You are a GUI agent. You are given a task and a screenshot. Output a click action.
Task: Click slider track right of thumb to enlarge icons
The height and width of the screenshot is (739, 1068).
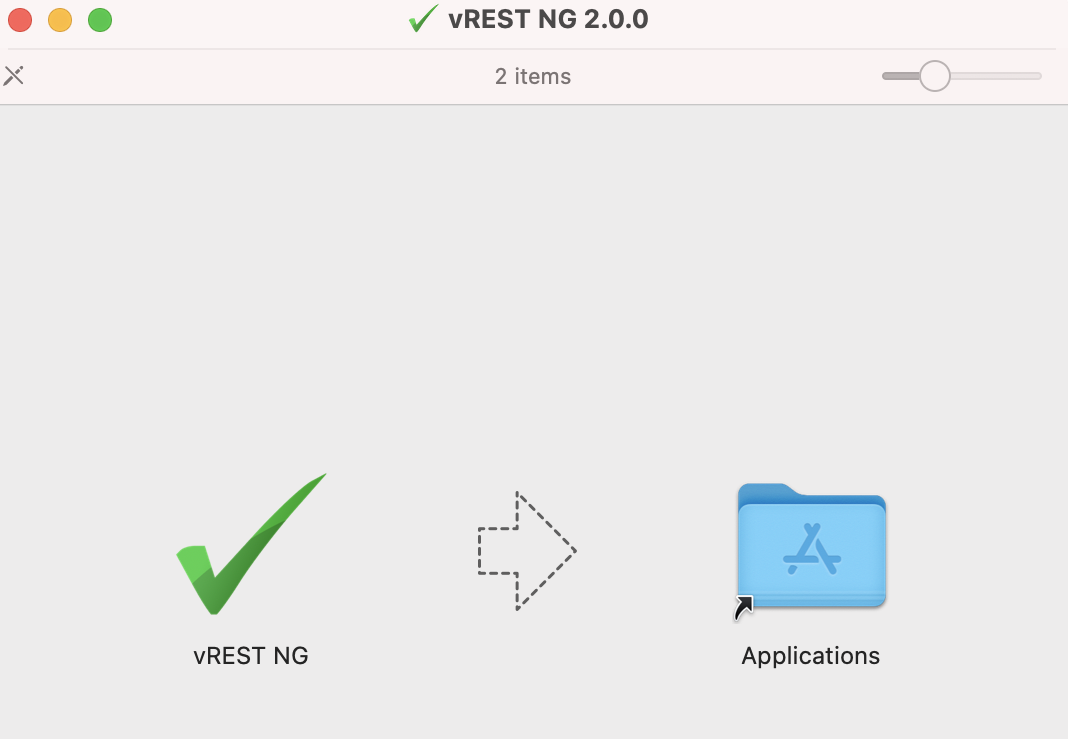tap(996, 76)
